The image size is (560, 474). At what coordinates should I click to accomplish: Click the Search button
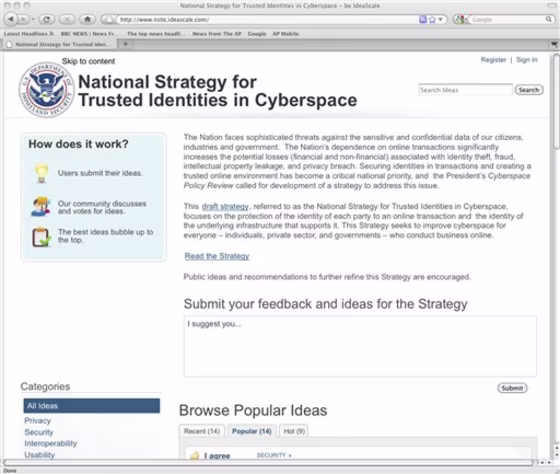529,90
